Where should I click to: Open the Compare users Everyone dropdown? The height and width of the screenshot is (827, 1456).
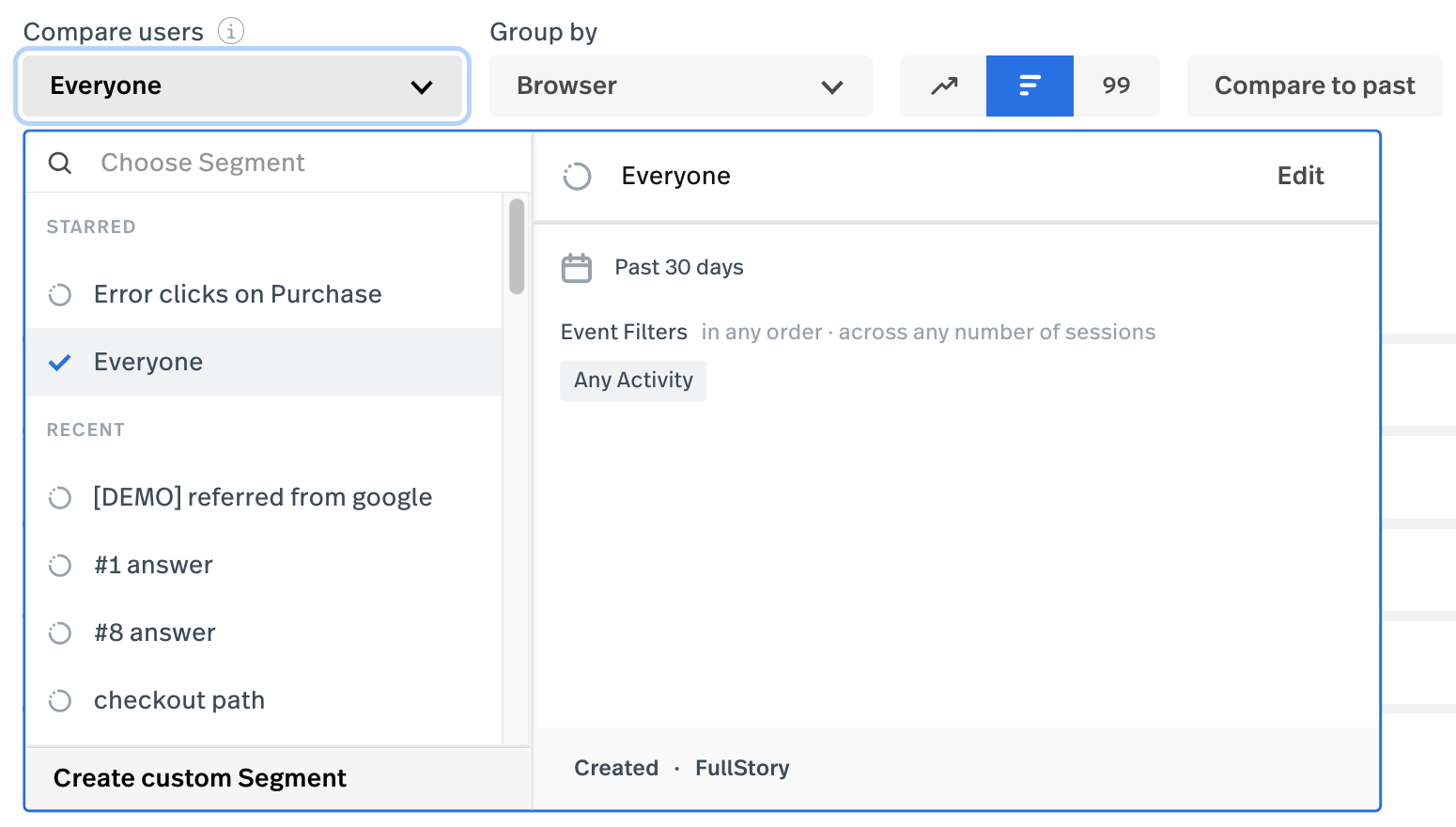tap(241, 86)
